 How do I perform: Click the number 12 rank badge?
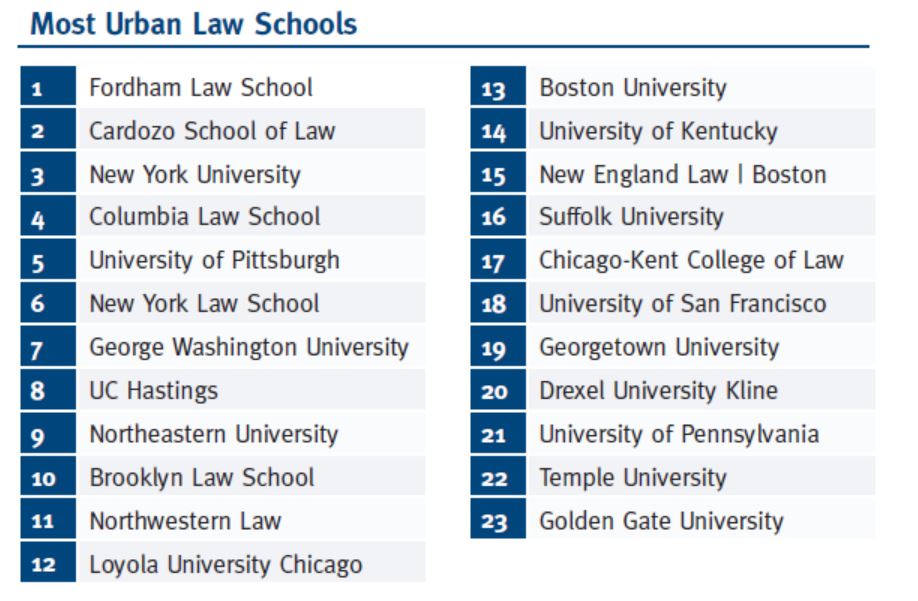click(48, 562)
